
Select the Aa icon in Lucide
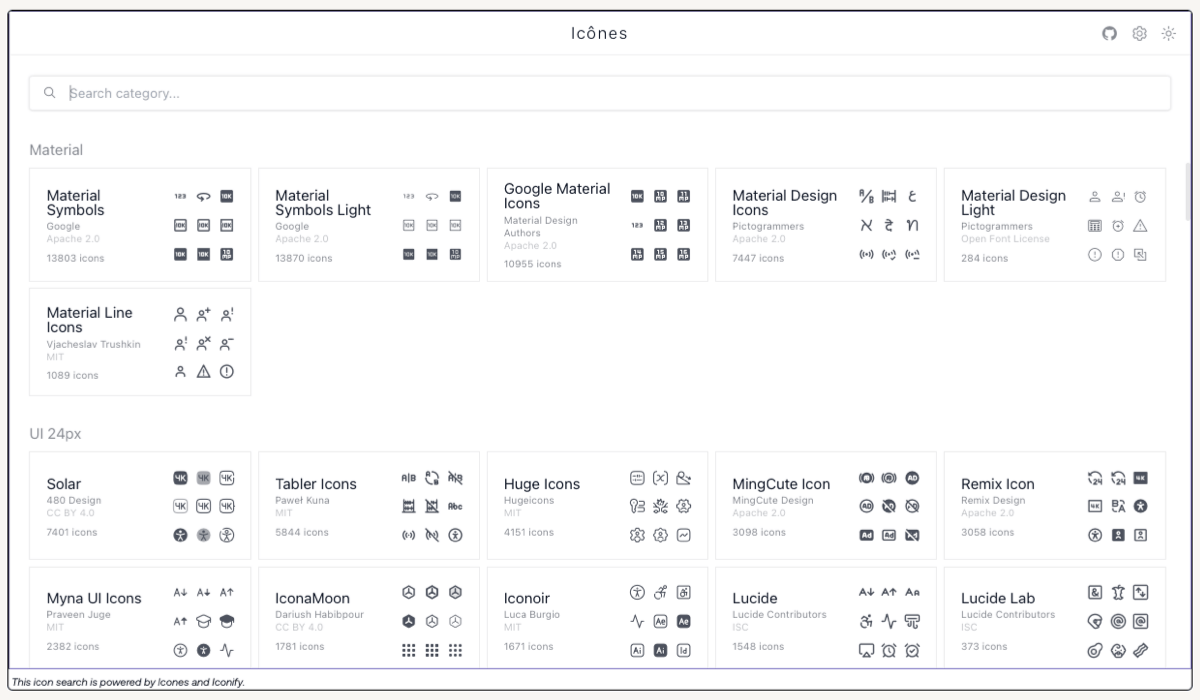pyautogui.click(x=912, y=592)
